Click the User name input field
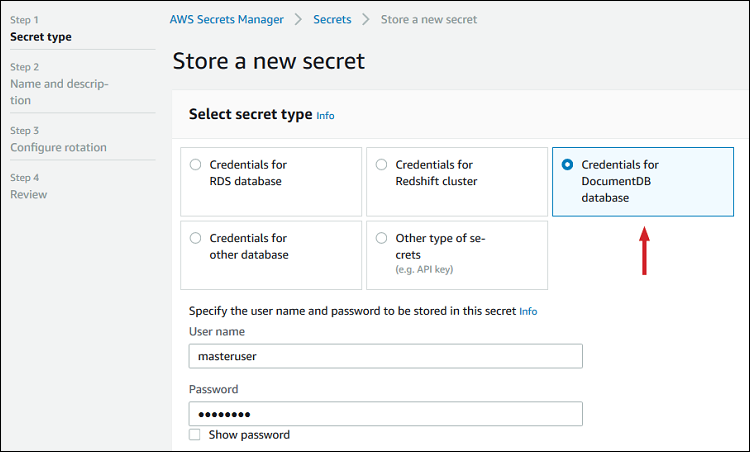750x452 pixels. (x=386, y=356)
